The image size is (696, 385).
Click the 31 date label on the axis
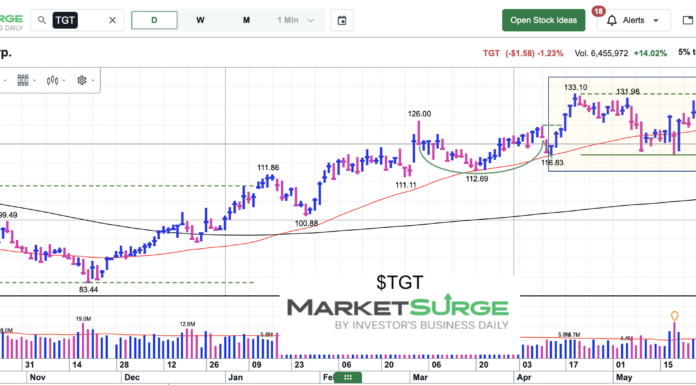29,365
